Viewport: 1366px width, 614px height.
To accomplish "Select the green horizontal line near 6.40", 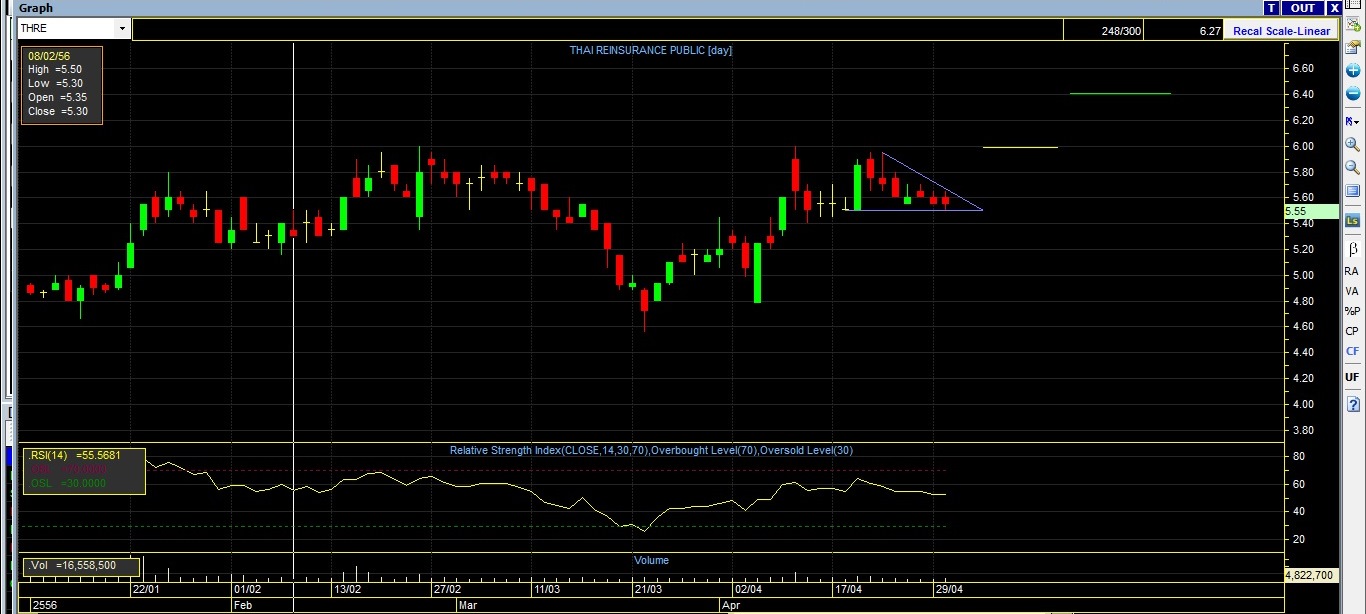I will point(1120,93).
